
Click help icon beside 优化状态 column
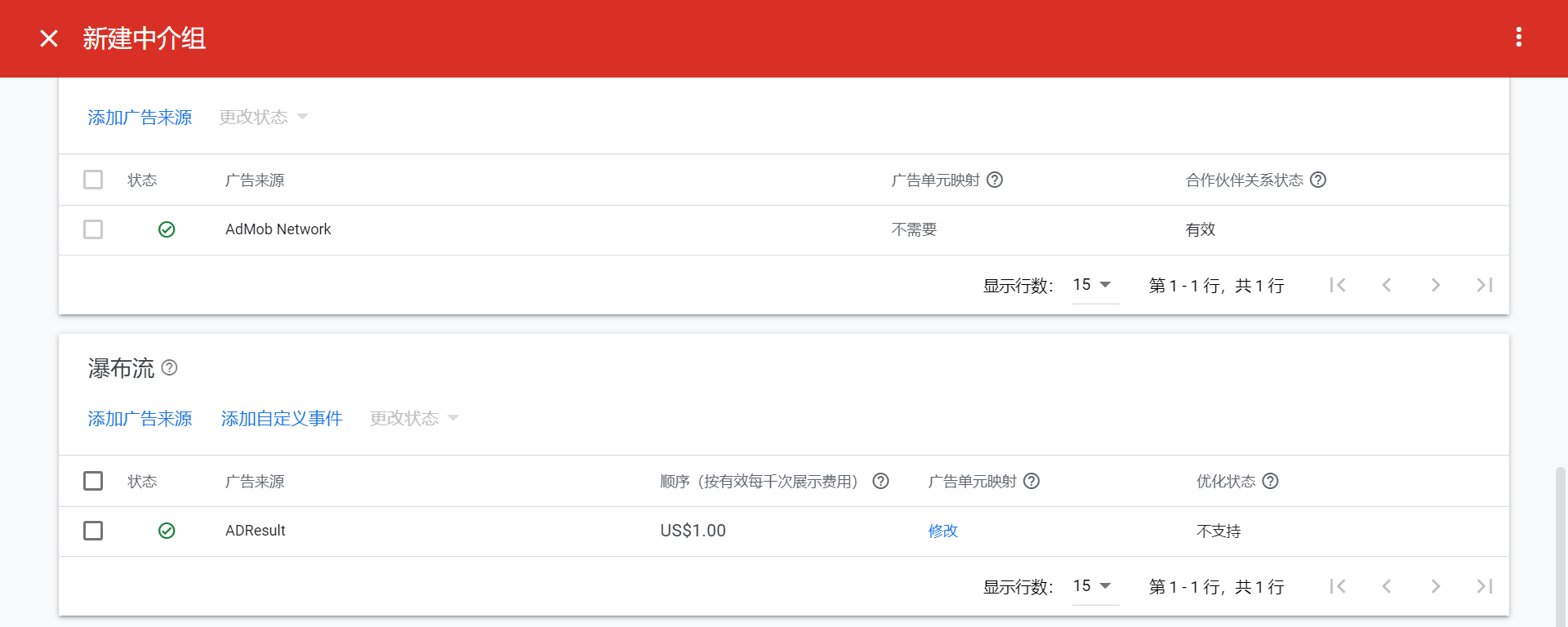[1270, 481]
